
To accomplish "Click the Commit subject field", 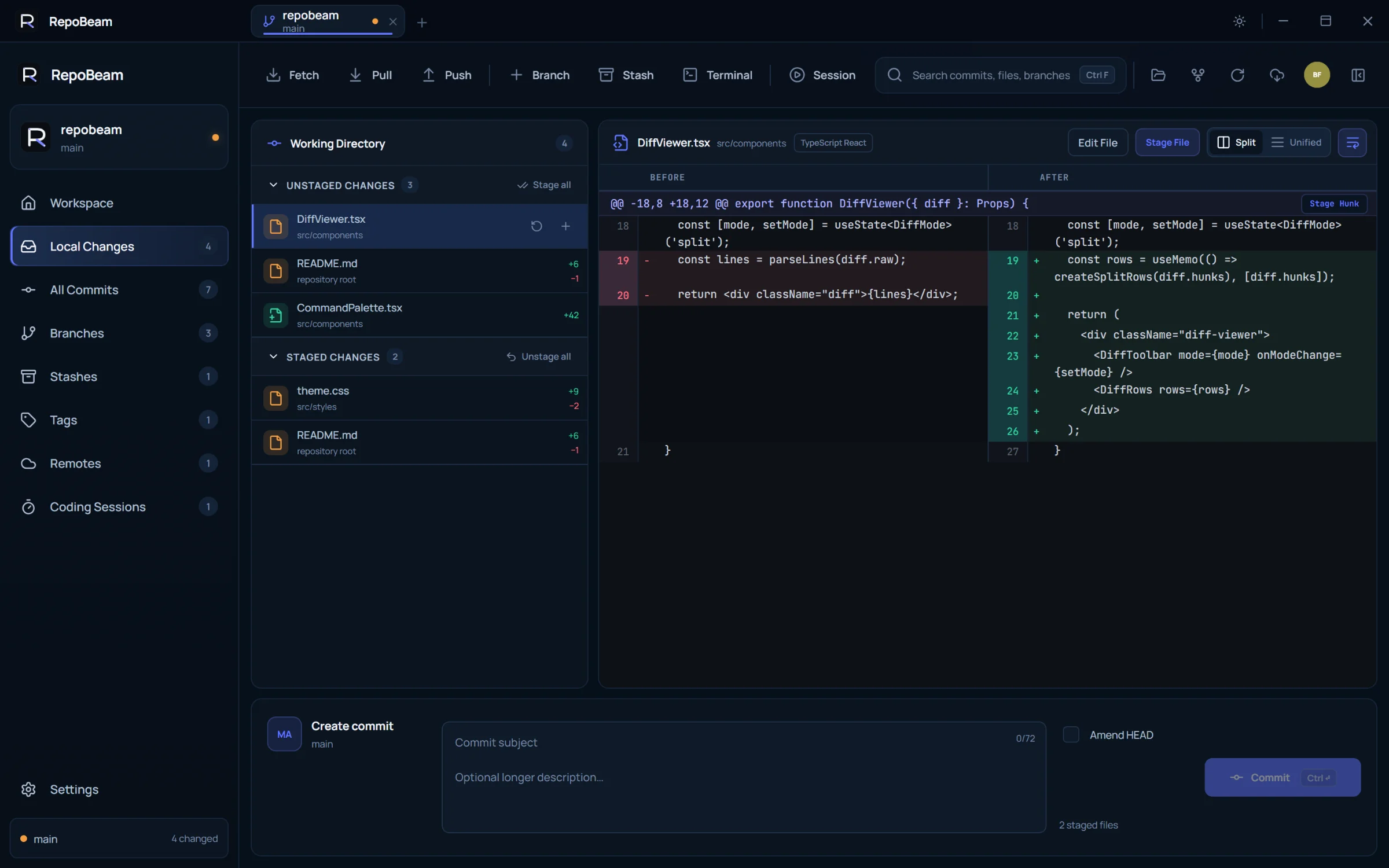I will click(x=729, y=742).
